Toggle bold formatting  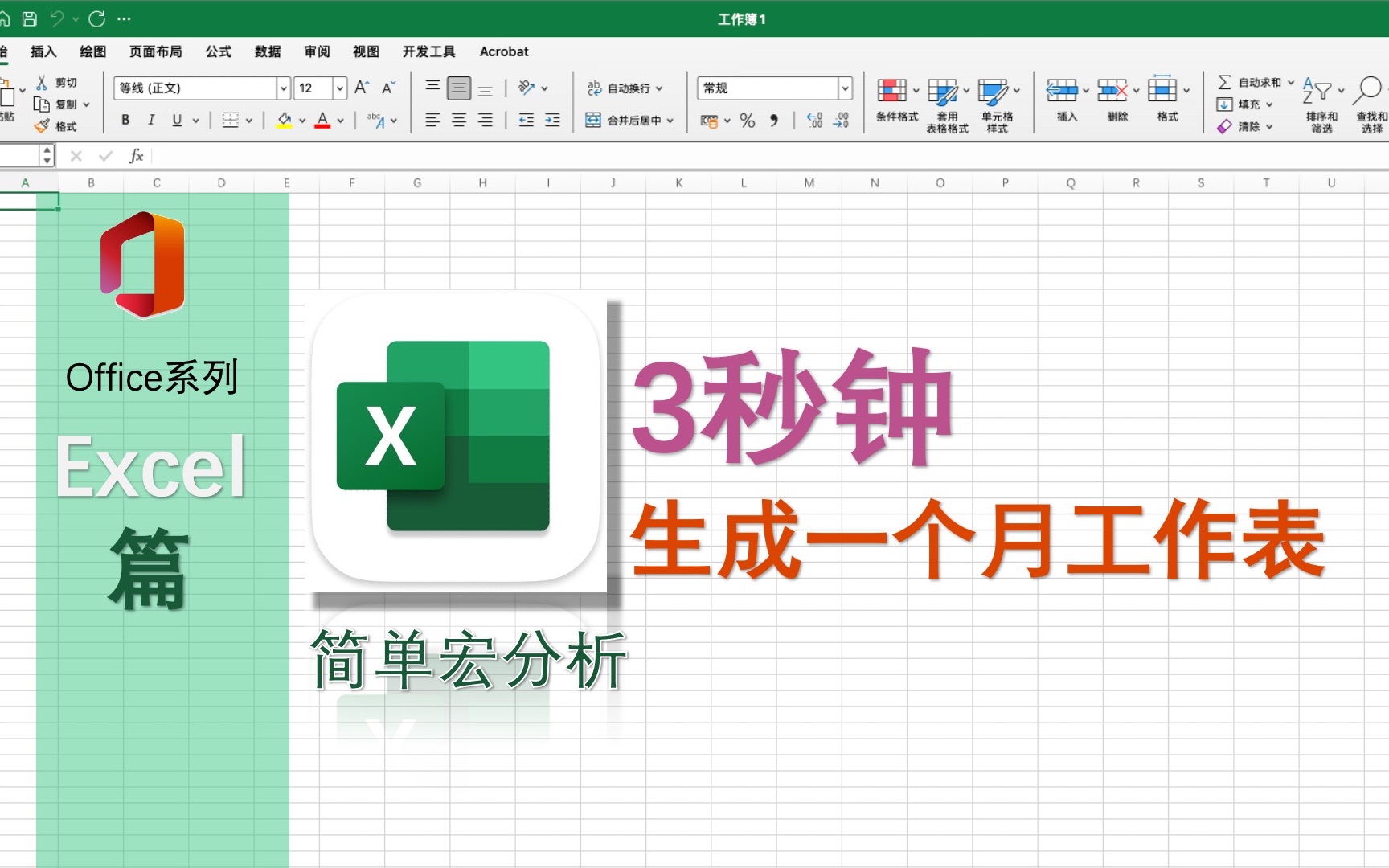click(125, 120)
